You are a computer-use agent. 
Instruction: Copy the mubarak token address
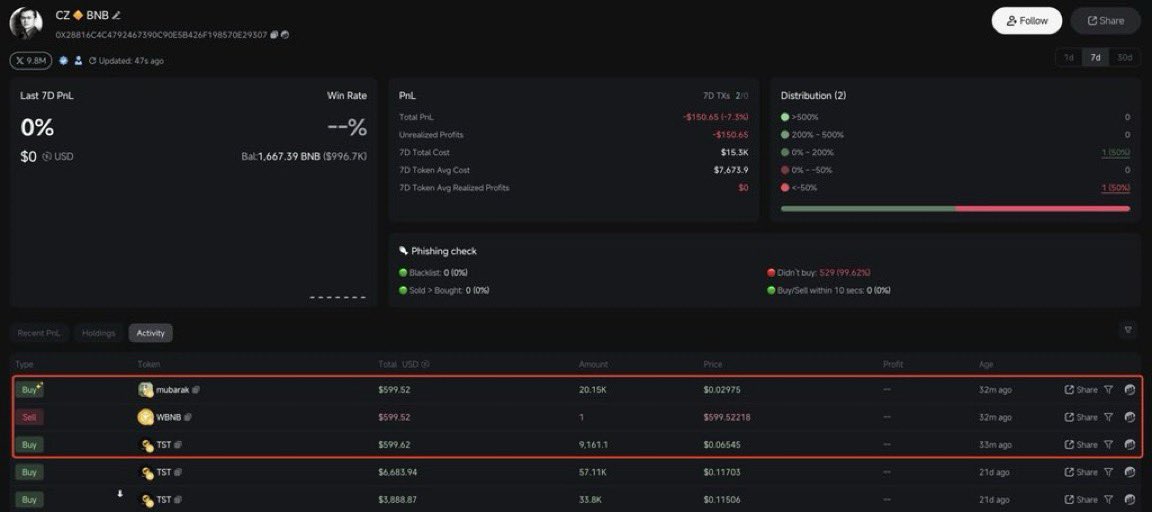(x=196, y=390)
